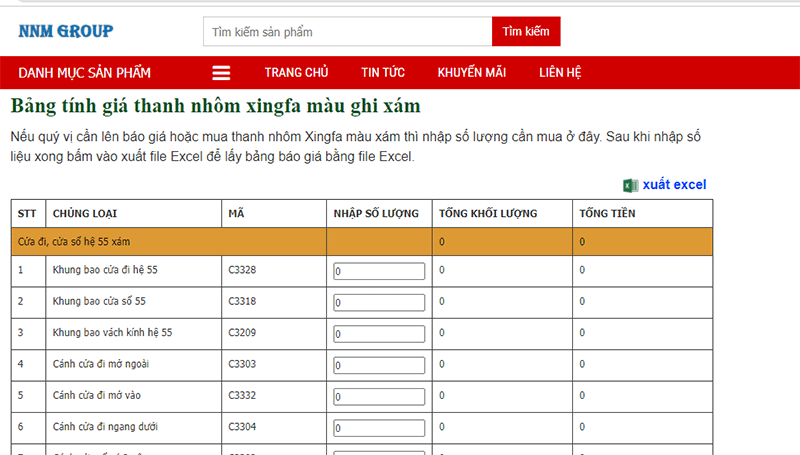Click the xuất excel link
The image size is (800, 455).
click(x=674, y=185)
